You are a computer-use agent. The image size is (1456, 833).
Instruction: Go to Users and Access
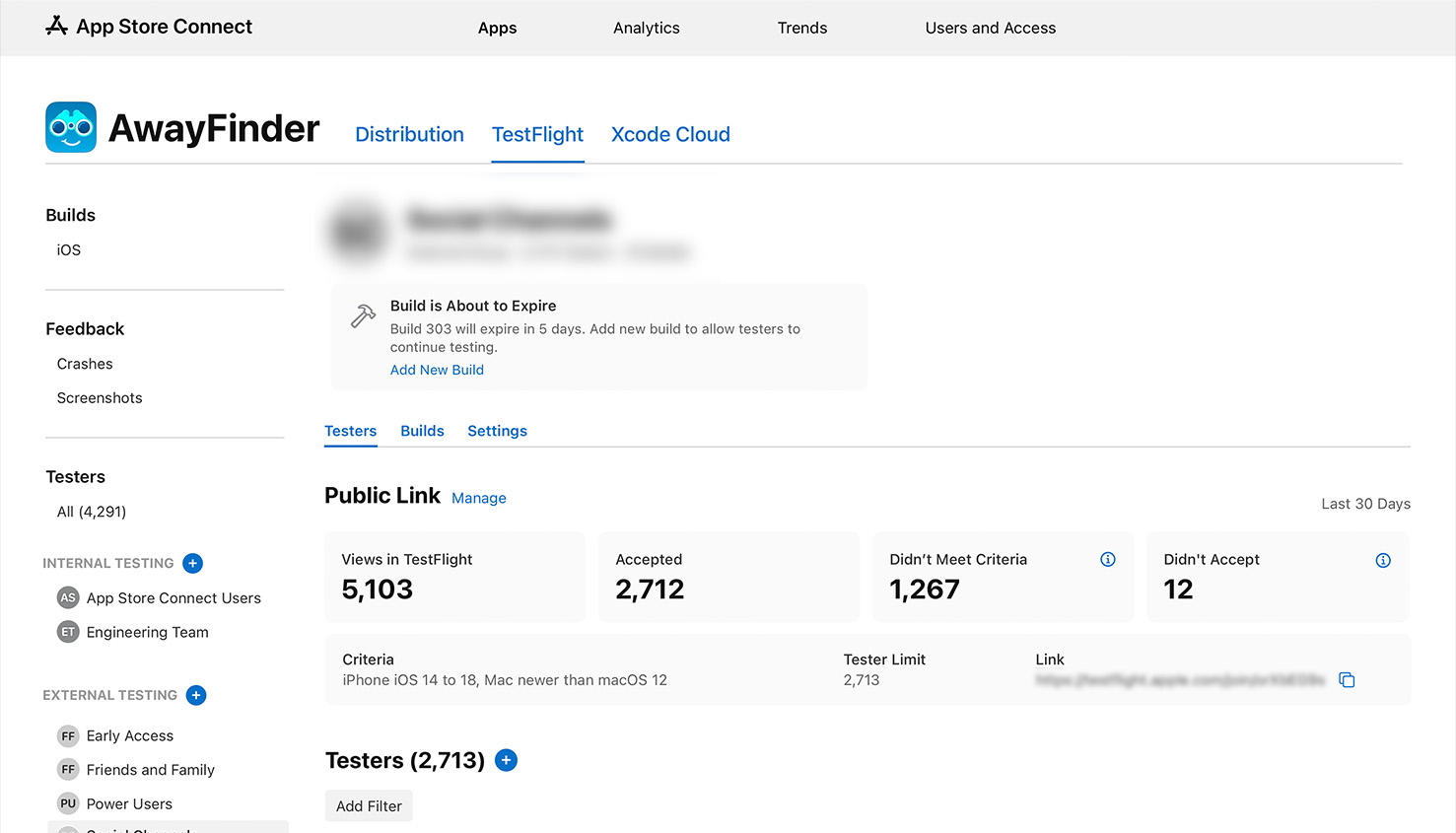tap(990, 28)
